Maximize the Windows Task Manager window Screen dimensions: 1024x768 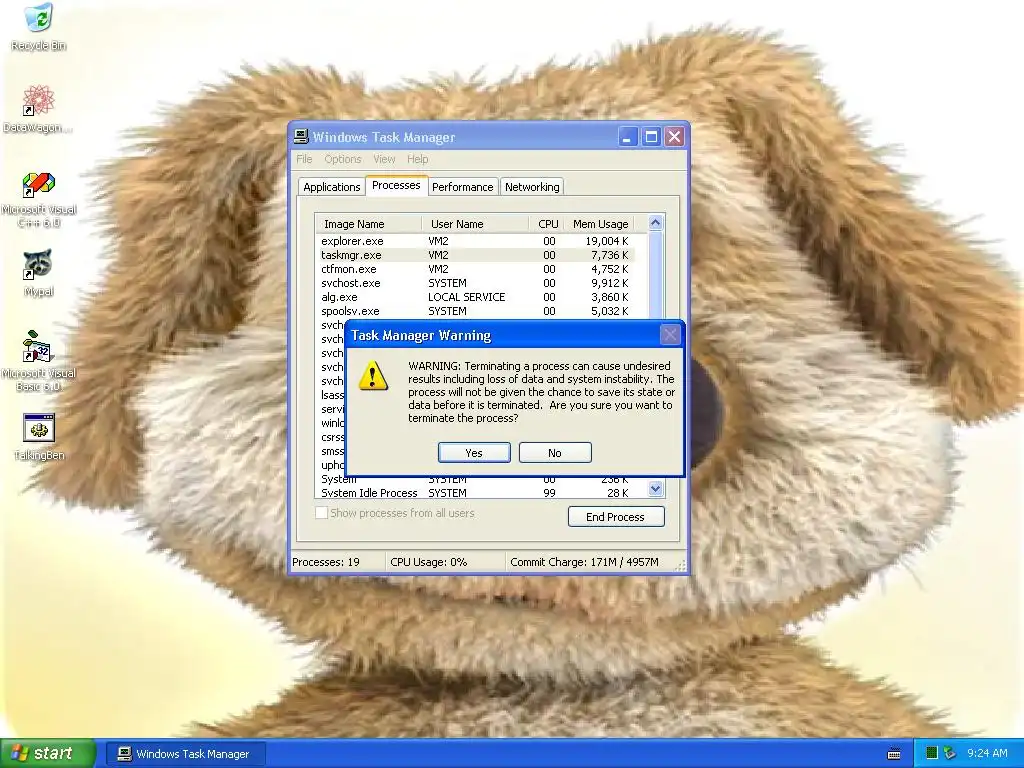(x=651, y=137)
